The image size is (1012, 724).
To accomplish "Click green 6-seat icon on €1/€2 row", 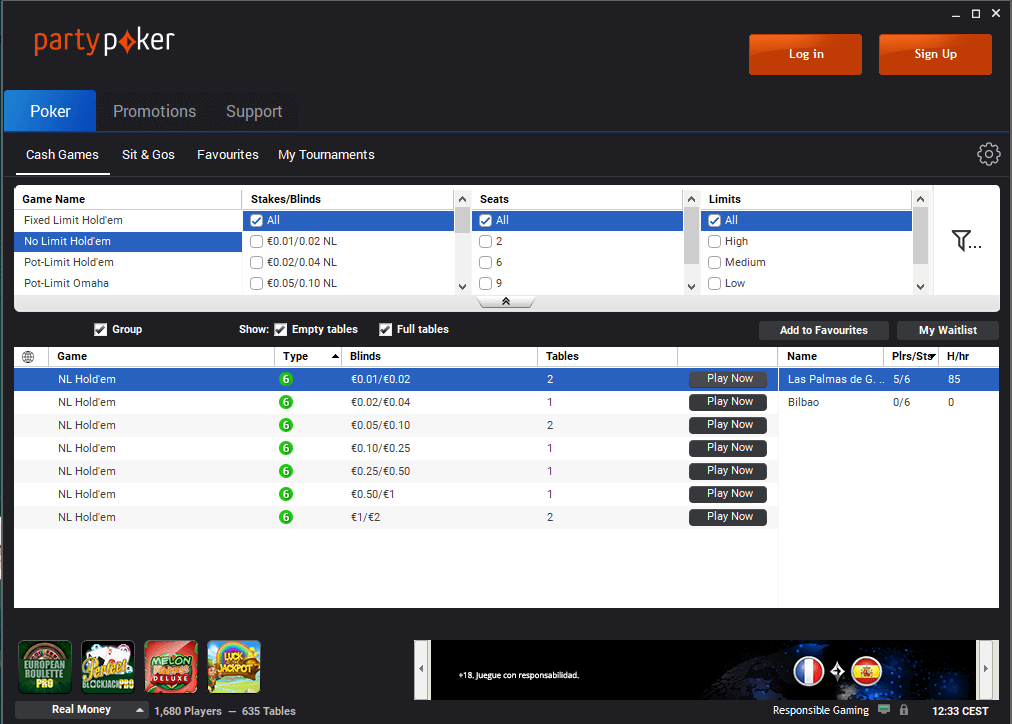I will click(286, 517).
